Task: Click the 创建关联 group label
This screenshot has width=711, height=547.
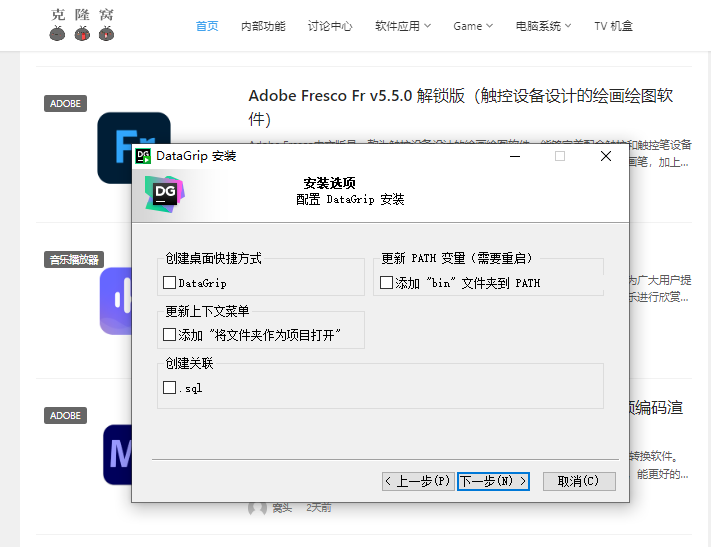Action: (189, 363)
